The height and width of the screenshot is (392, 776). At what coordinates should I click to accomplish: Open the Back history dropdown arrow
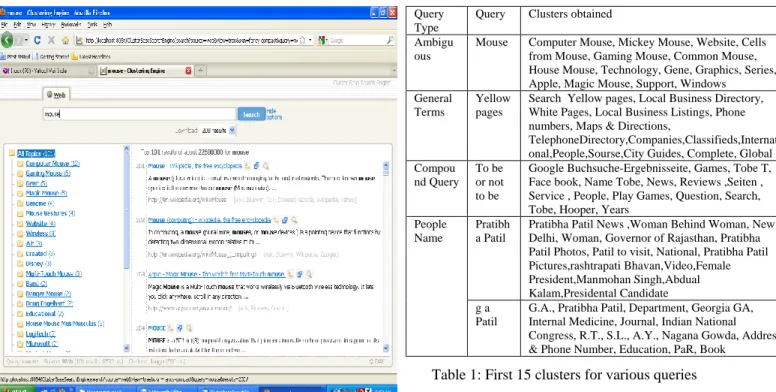click(x=27, y=40)
